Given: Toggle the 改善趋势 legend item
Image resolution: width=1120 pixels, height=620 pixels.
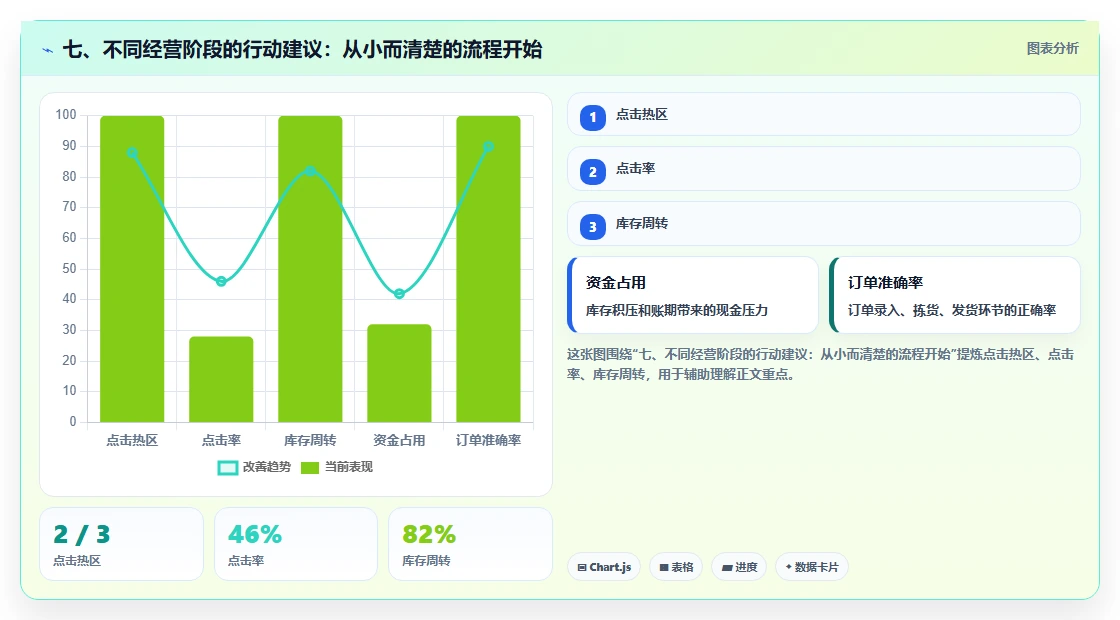Looking at the screenshot, I should (x=254, y=467).
